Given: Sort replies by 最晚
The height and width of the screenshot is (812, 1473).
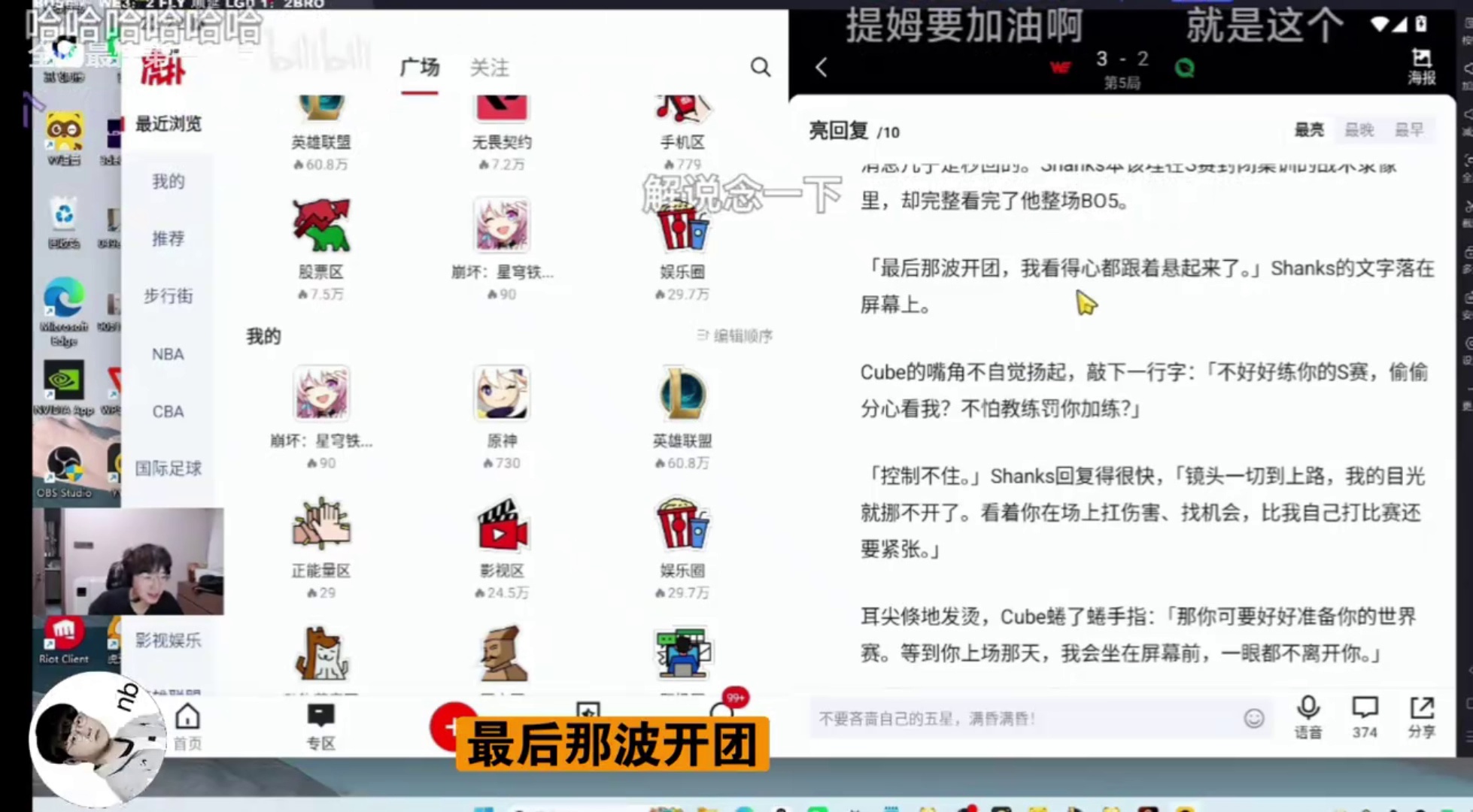Looking at the screenshot, I should (1359, 130).
